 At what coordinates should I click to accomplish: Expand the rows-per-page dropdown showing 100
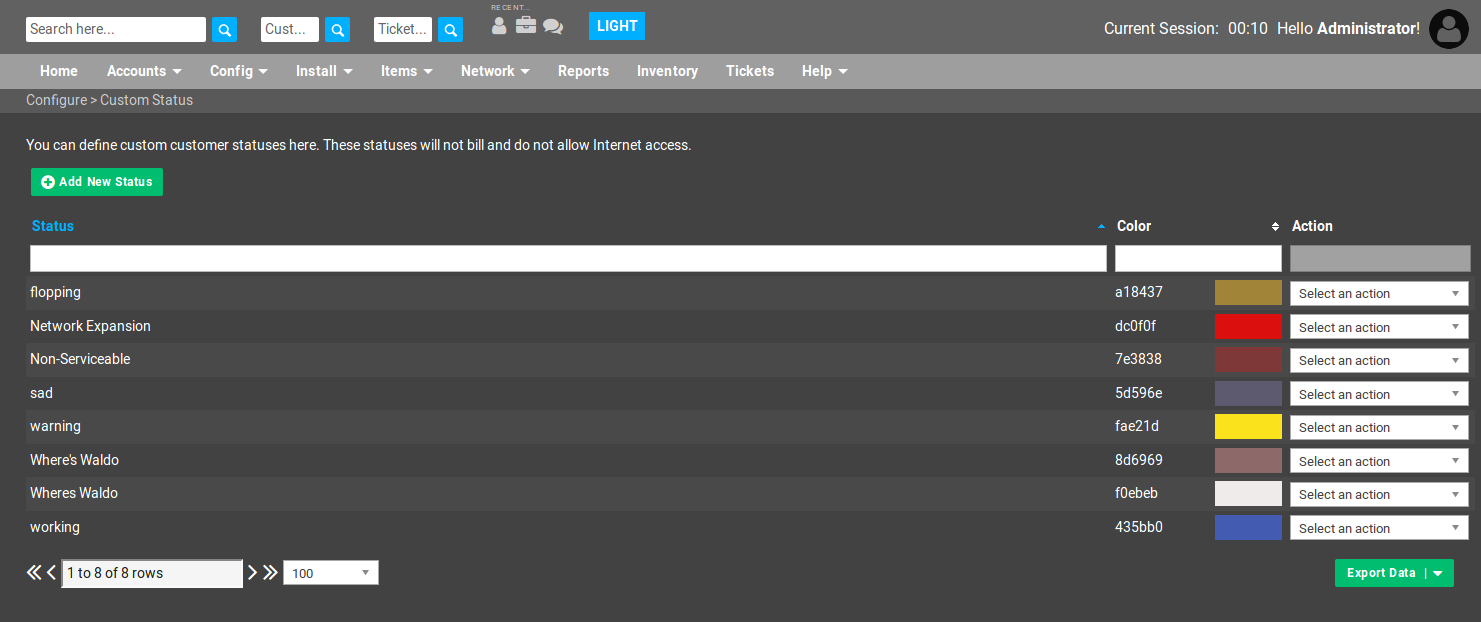330,572
